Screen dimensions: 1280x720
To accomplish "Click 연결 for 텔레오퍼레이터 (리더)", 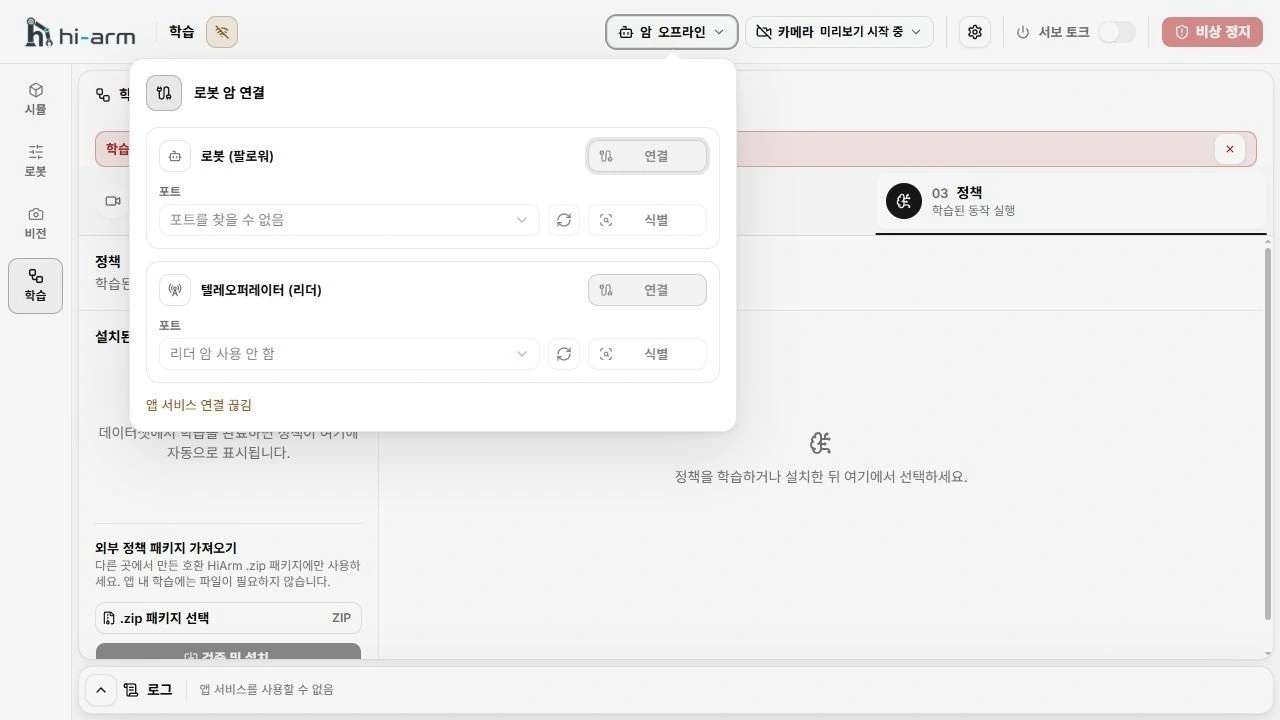I will (x=647, y=290).
